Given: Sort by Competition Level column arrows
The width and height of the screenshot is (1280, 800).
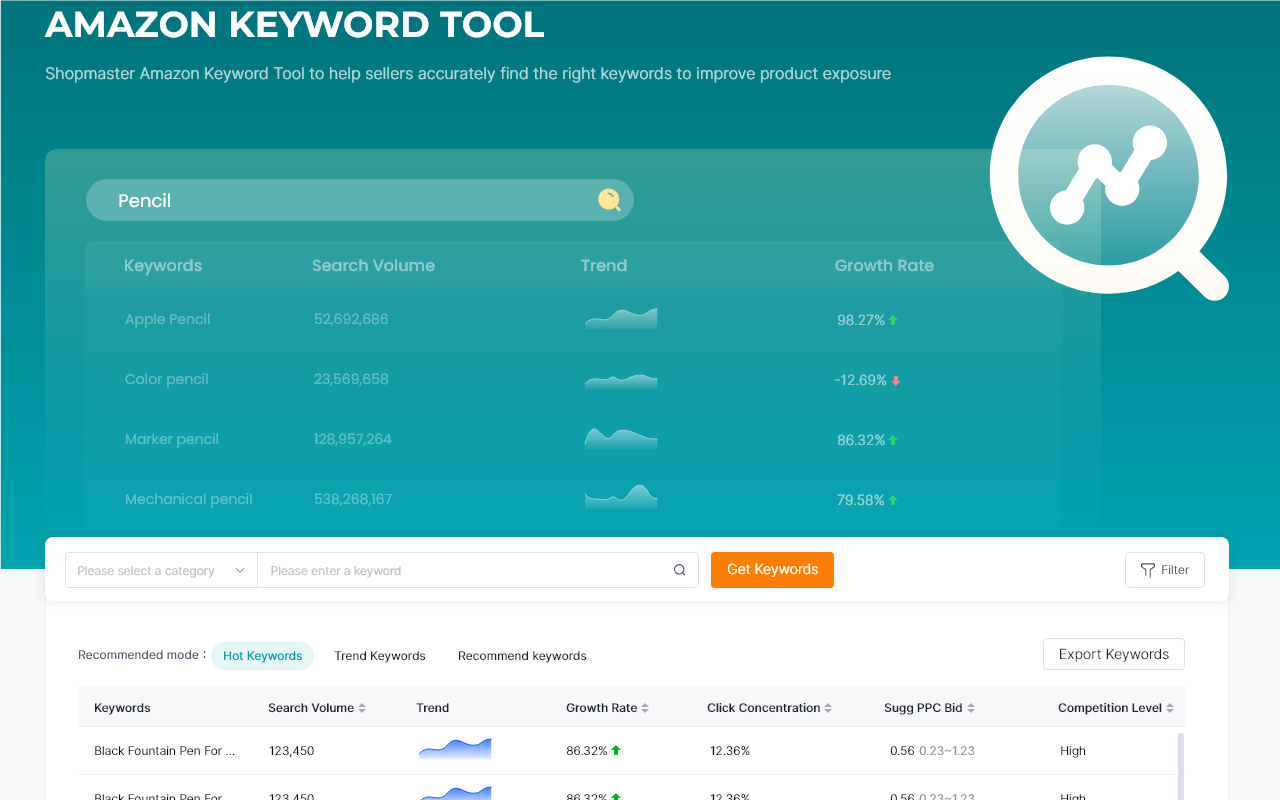Looking at the screenshot, I should [1170, 708].
